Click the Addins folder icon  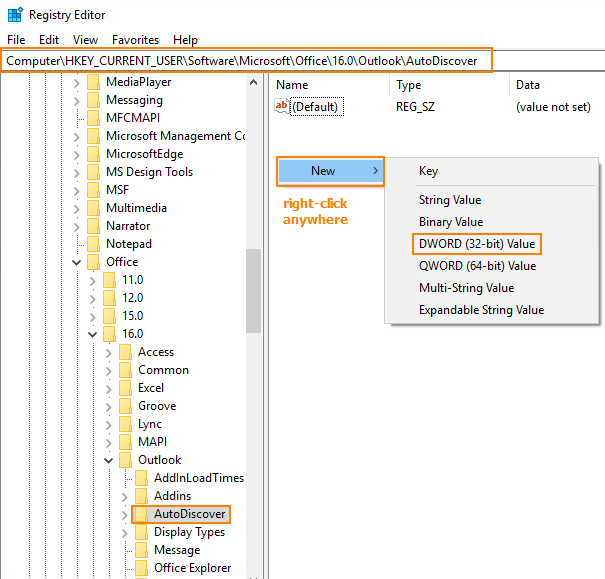click(142, 496)
